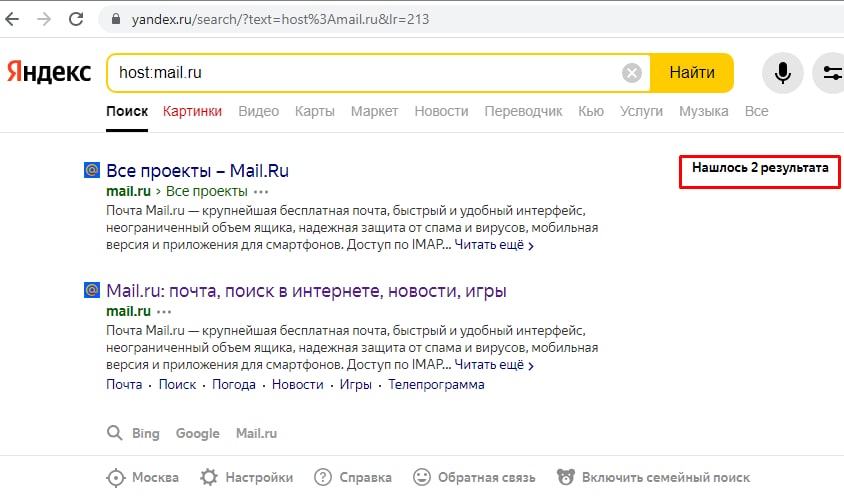844x504 pixels.
Task: Open three-dots menu after 'Все проекты' breadcrumb
Action: tap(261, 192)
